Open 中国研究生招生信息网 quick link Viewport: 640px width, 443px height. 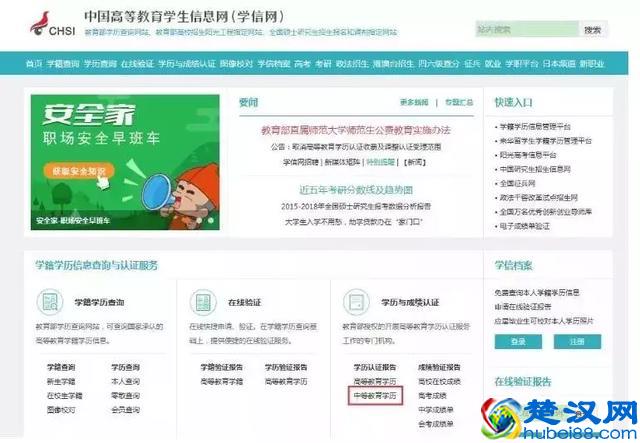click(535, 169)
